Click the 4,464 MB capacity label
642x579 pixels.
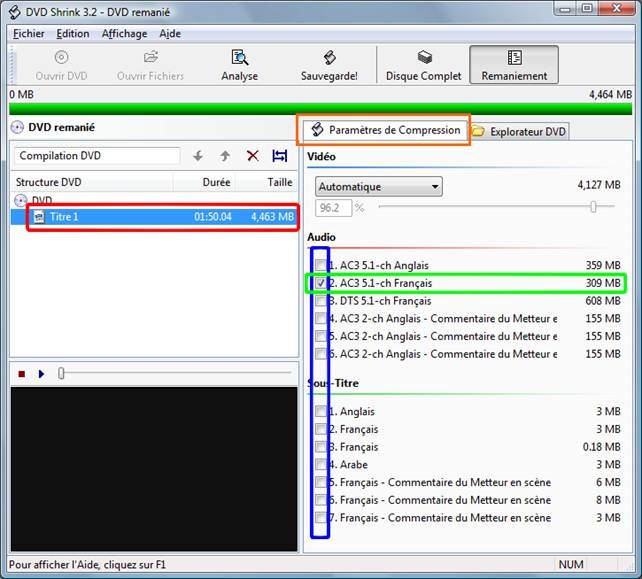(x=610, y=95)
